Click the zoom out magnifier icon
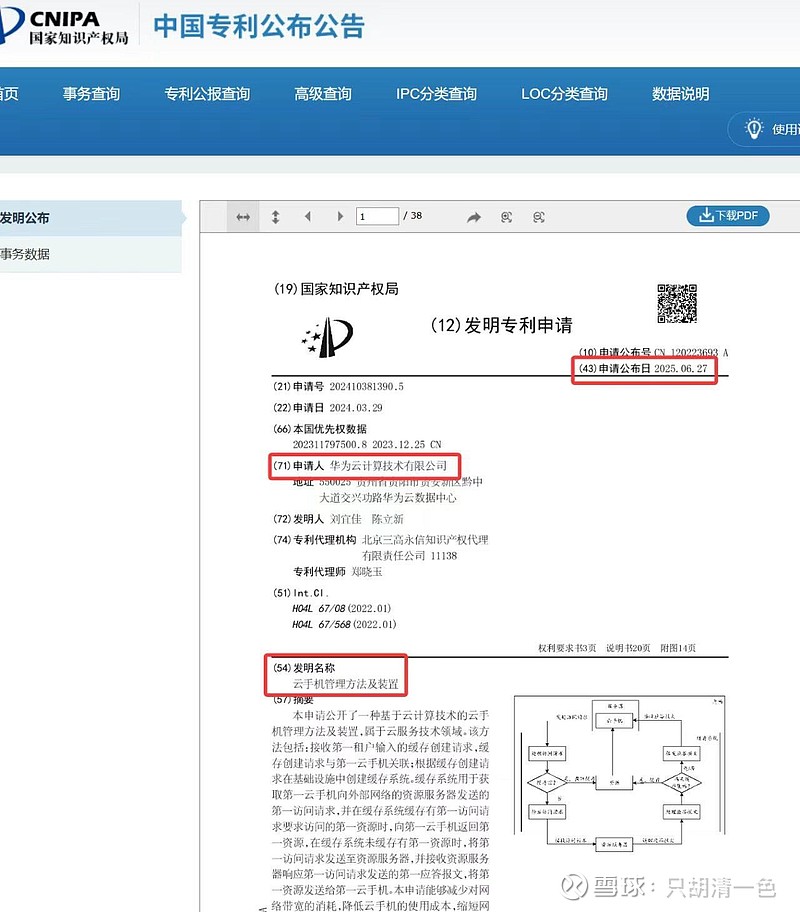The height and width of the screenshot is (912, 800). point(538,217)
